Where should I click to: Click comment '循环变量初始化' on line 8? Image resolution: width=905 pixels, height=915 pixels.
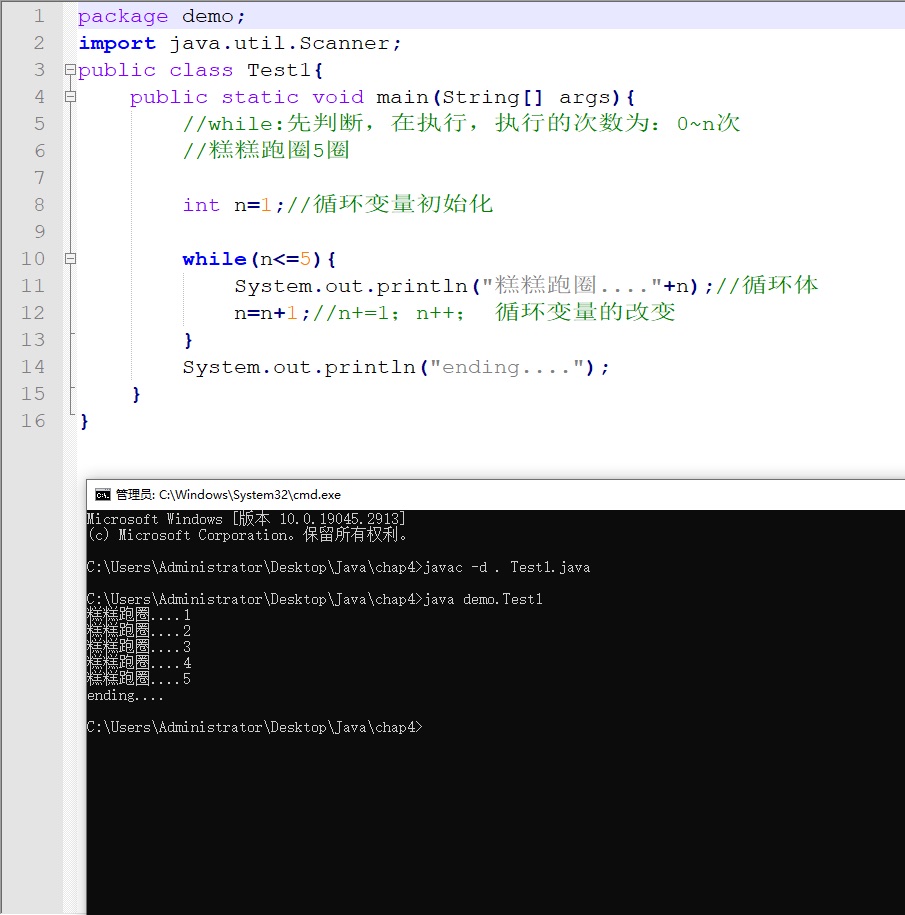pos(403,204)
